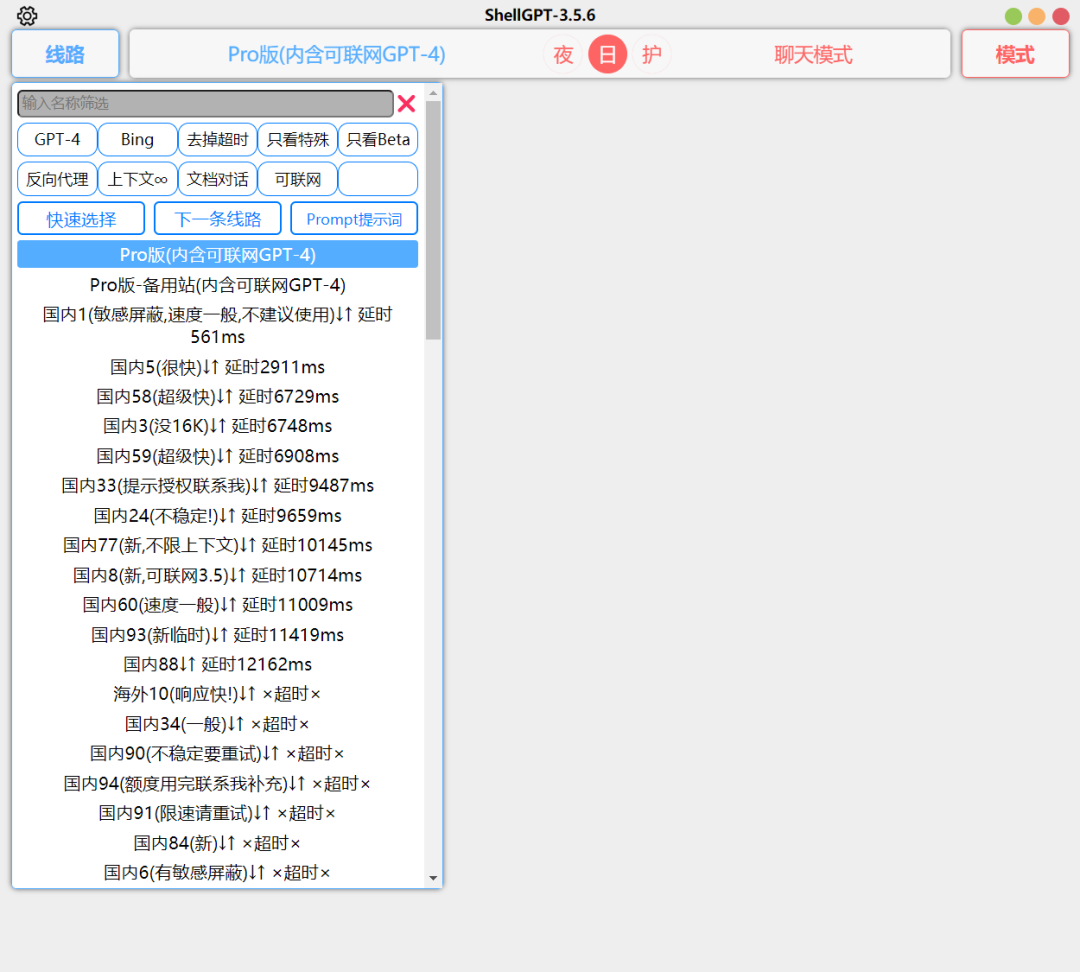Open Prompt提示词 button
Viewport: 1080px width, 972px height.
(x=354, y=219)
